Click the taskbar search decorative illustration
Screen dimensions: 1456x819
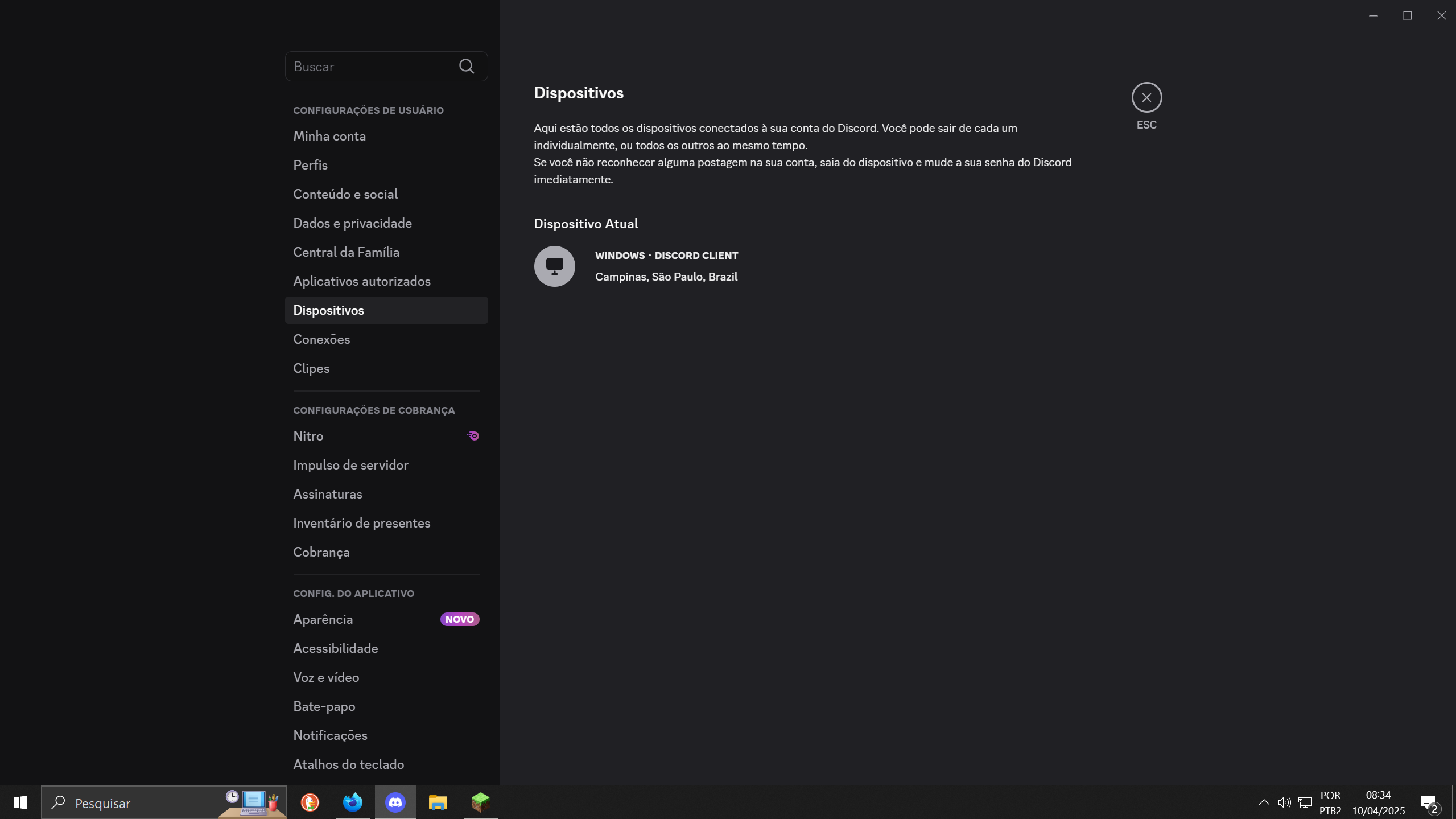pos(252,803)
